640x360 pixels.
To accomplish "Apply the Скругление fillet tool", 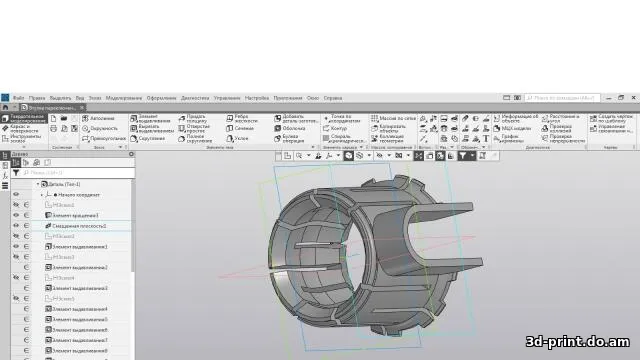I will 148,139.
